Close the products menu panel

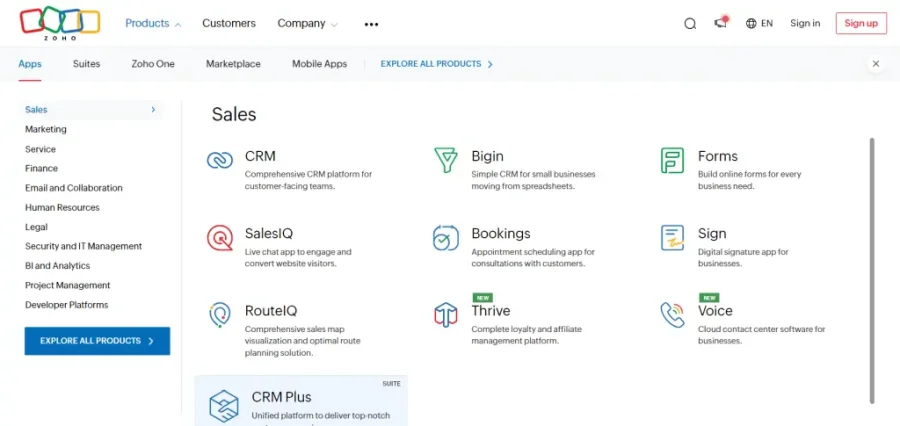(876, 64)
